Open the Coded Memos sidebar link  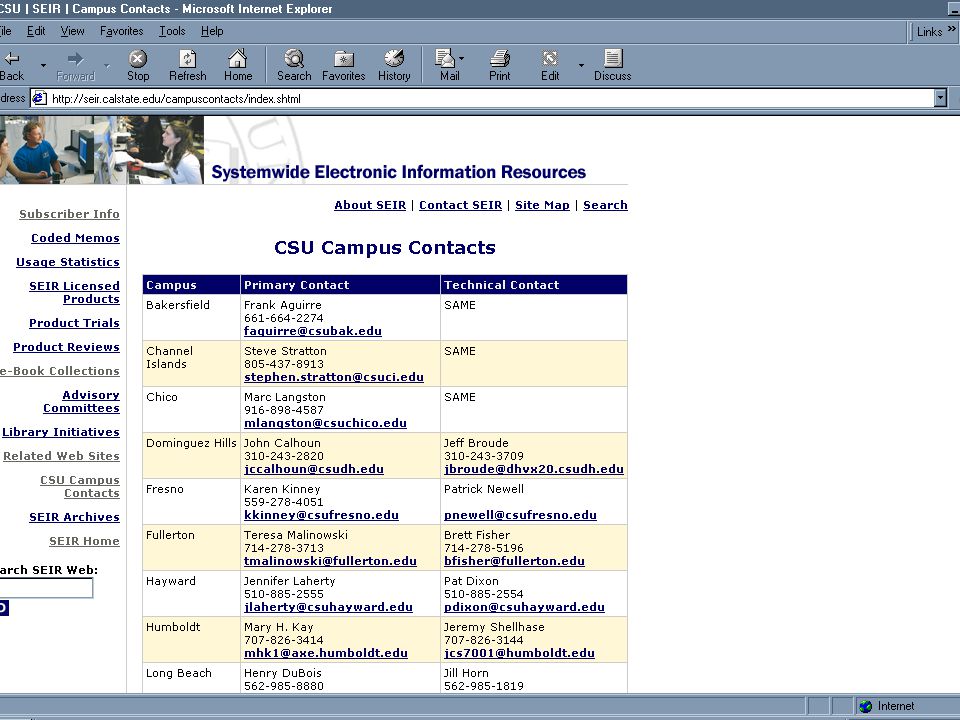point(75,238)
